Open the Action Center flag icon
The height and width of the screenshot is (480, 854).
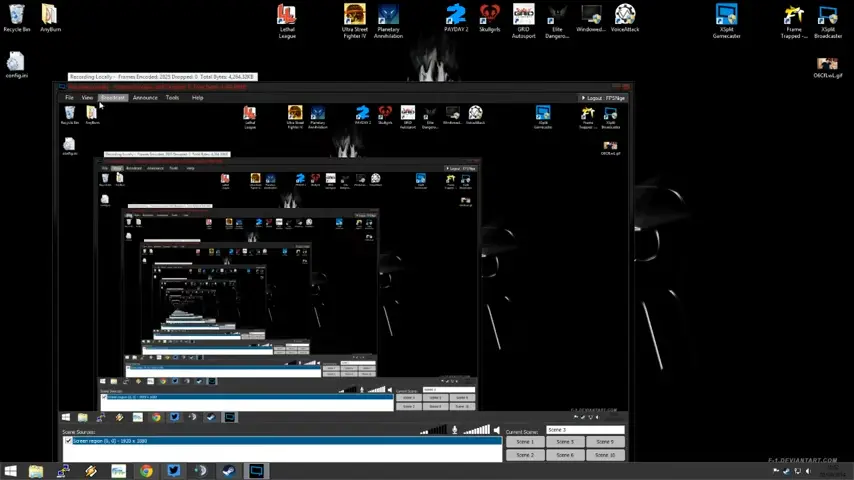coord(776,471)
